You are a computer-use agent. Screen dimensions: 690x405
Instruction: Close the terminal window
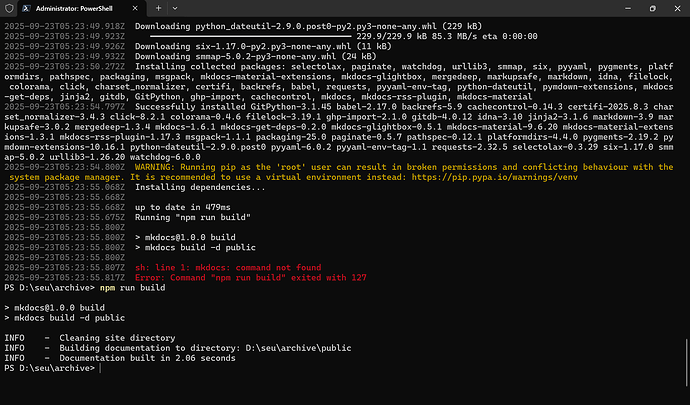point(677,8)
